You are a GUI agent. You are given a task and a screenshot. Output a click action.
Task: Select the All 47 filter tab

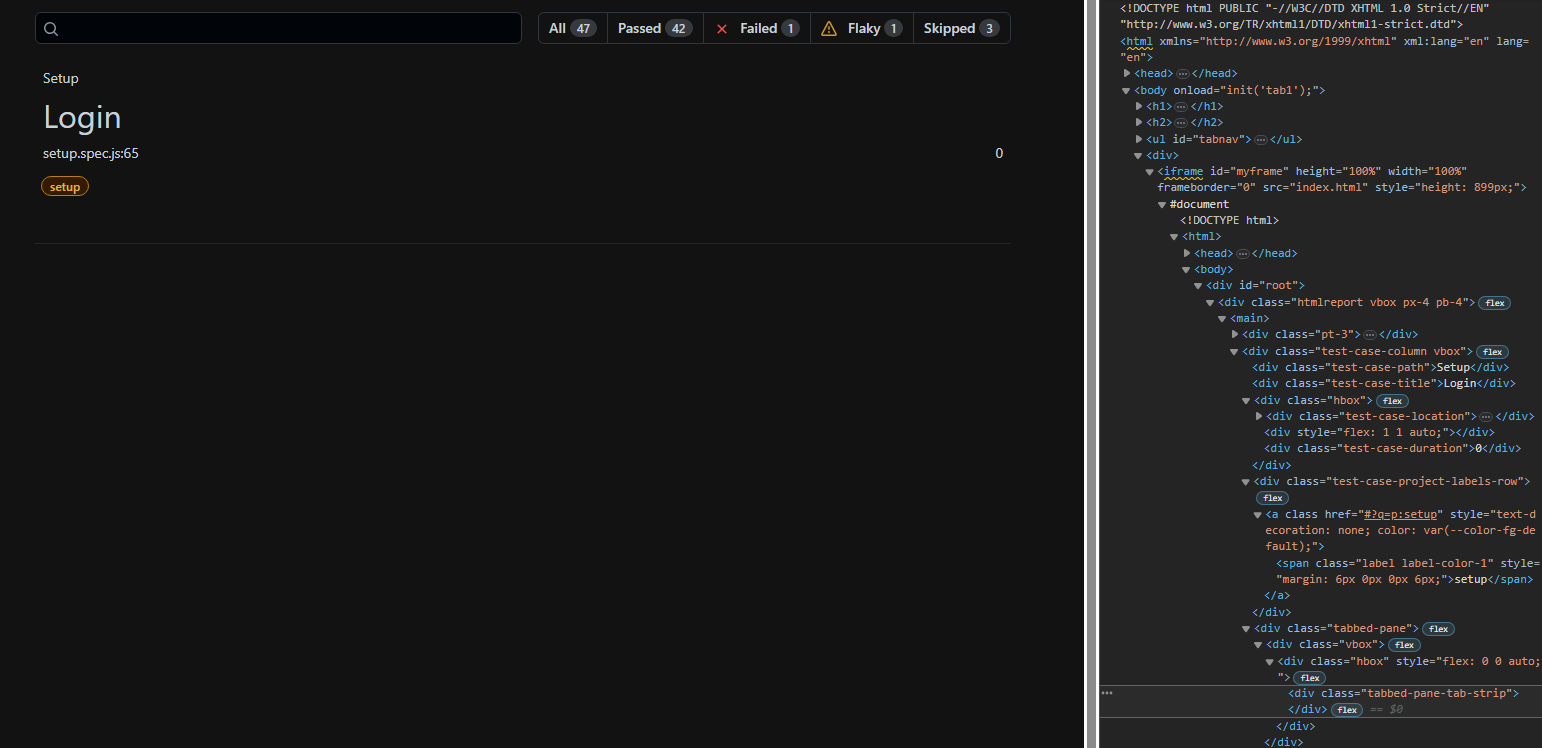point(571,28)
